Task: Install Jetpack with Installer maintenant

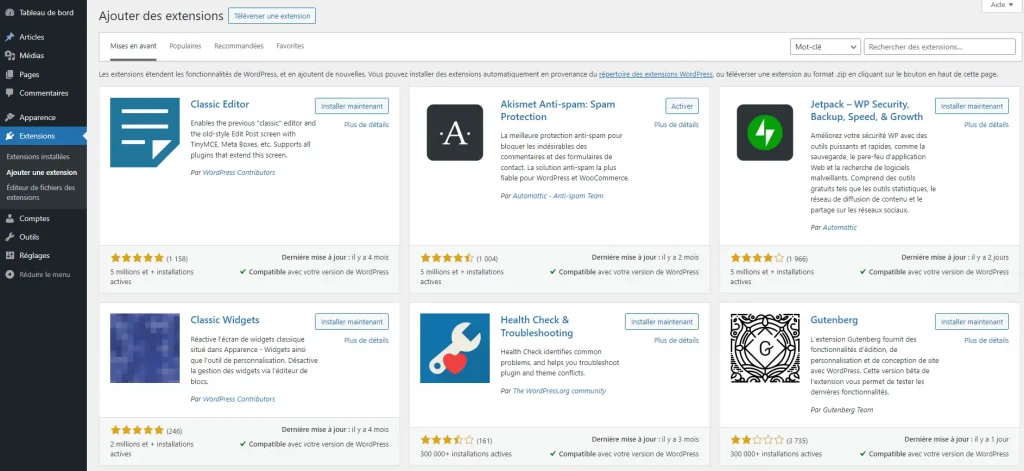Action: pyautogui.click(x=972, y=106)
